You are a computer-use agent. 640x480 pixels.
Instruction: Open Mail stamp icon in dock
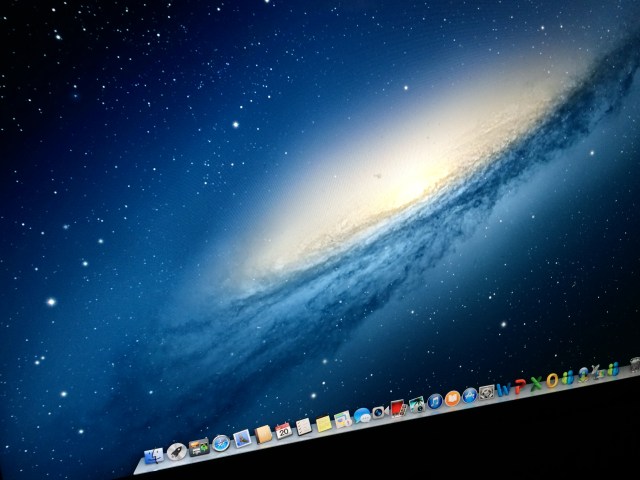pos(241,438)
